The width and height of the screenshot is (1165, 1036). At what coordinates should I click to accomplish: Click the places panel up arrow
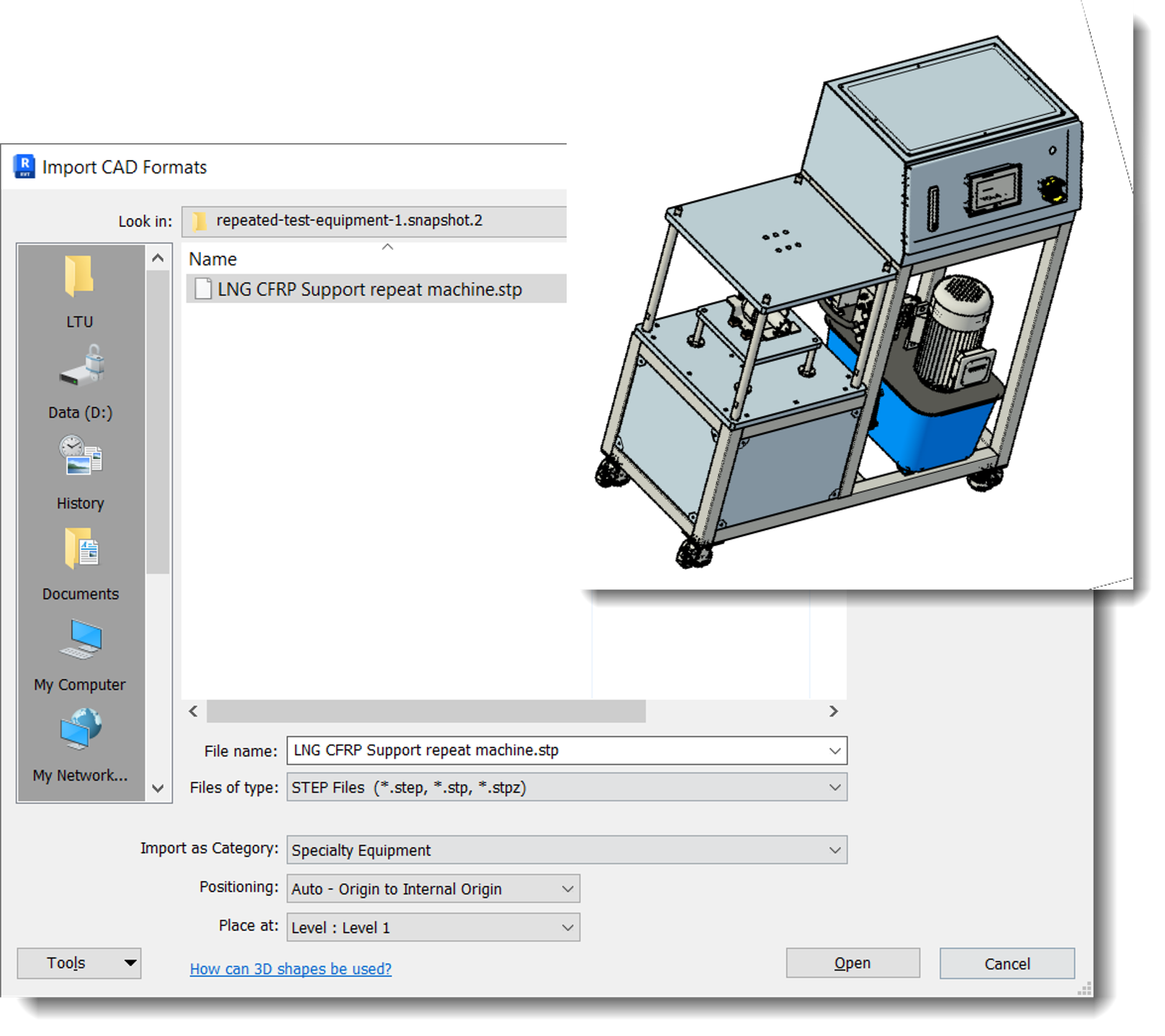coord(158,258)
